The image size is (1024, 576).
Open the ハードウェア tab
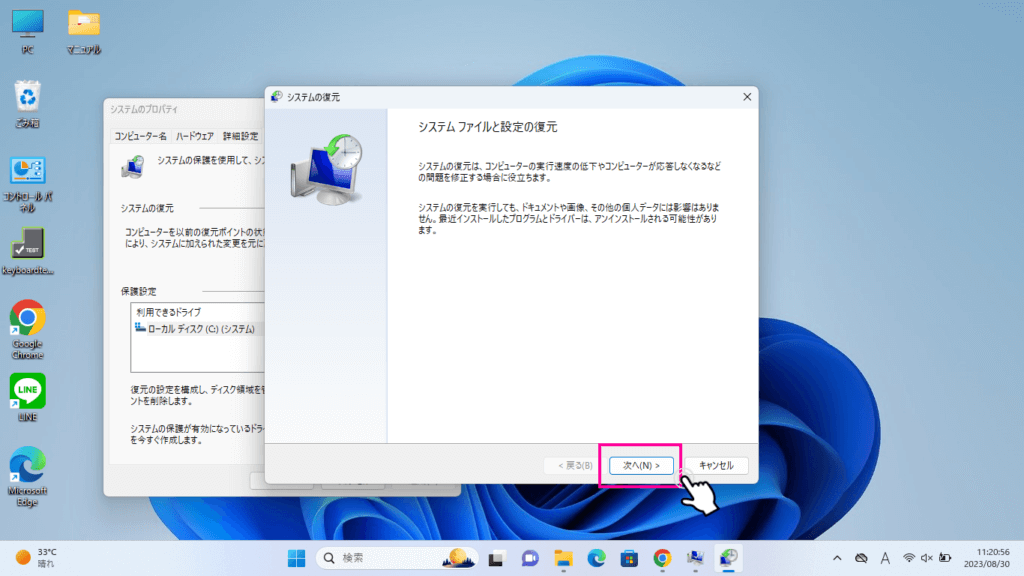tap(195, 136)
